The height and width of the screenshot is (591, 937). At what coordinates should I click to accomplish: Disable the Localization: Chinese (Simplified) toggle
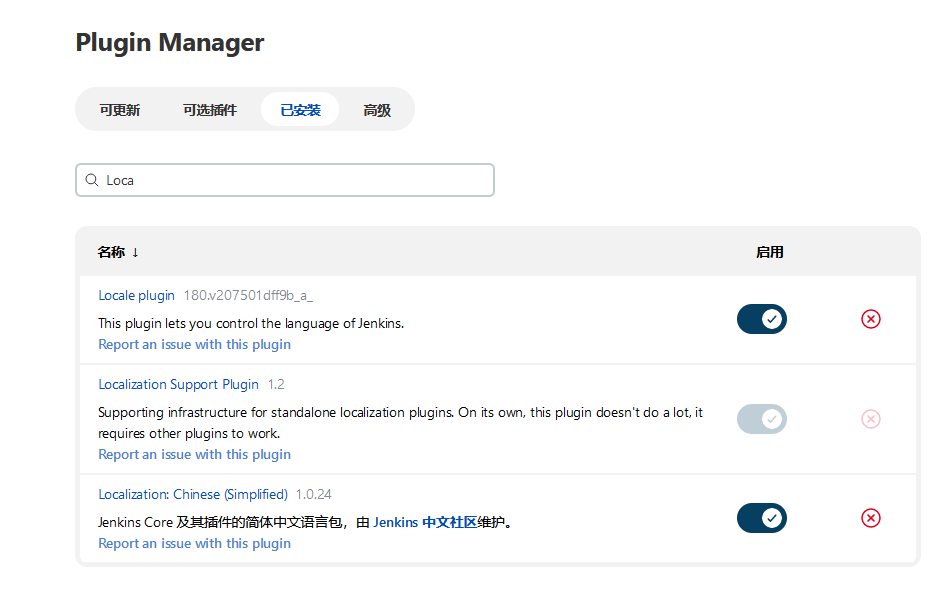[x=762, y=518]
